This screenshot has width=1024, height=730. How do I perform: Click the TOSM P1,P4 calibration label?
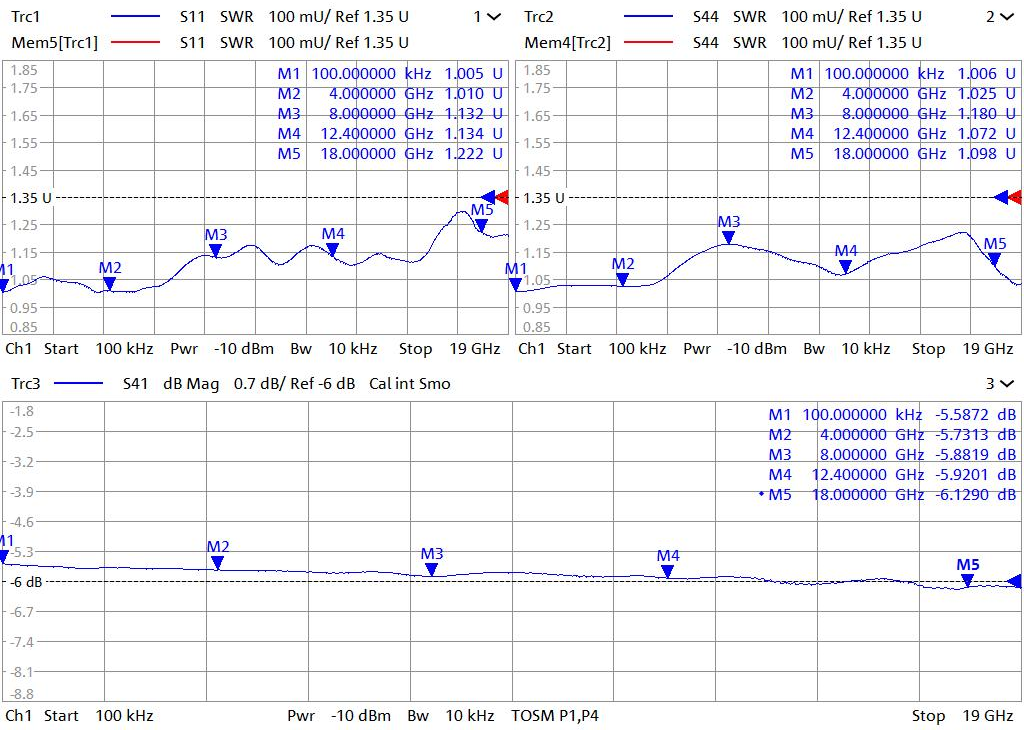coord(555,716)
